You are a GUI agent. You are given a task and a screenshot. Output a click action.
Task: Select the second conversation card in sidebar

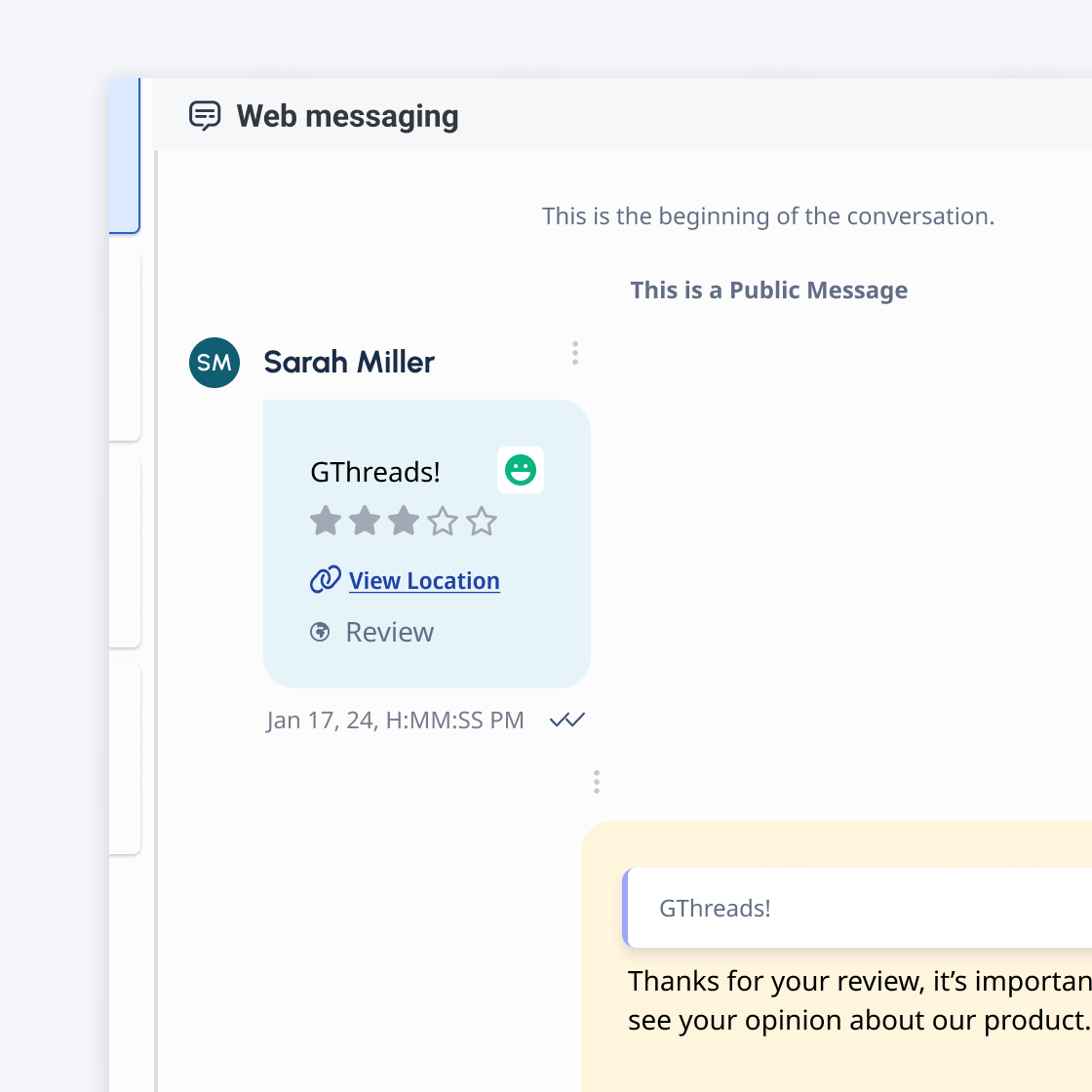coord(125,346)
